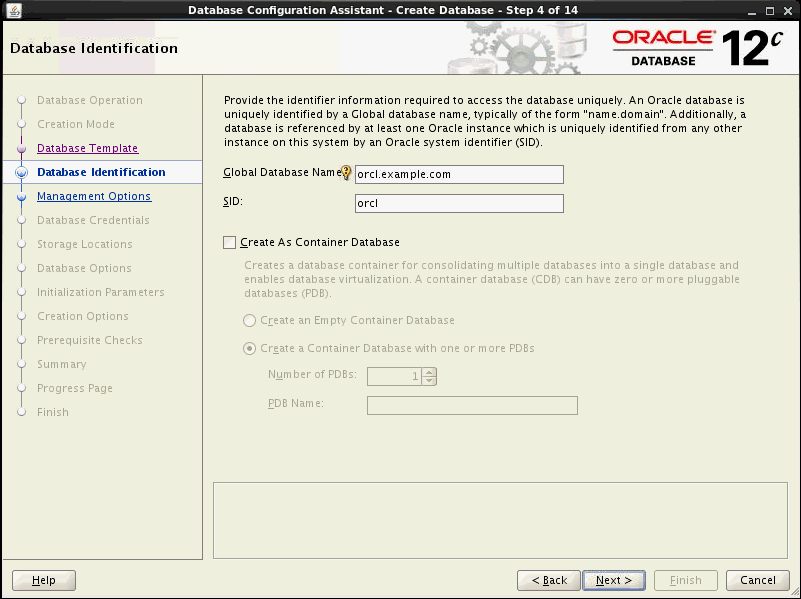Click the Finish step in sidebar
801x599 pixels.
[x=53, y=412]
